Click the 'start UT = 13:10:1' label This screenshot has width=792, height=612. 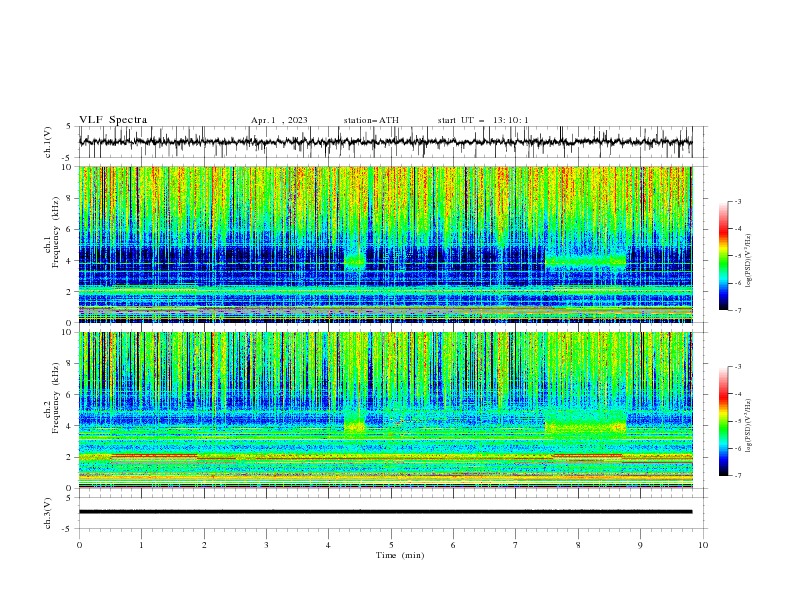(483, 120)
